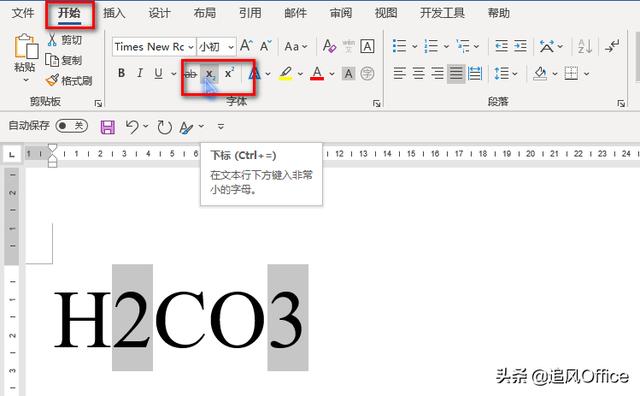This screenshot has height=396, width=640.
Task: Undo the last action
Action: pos(132,127)
